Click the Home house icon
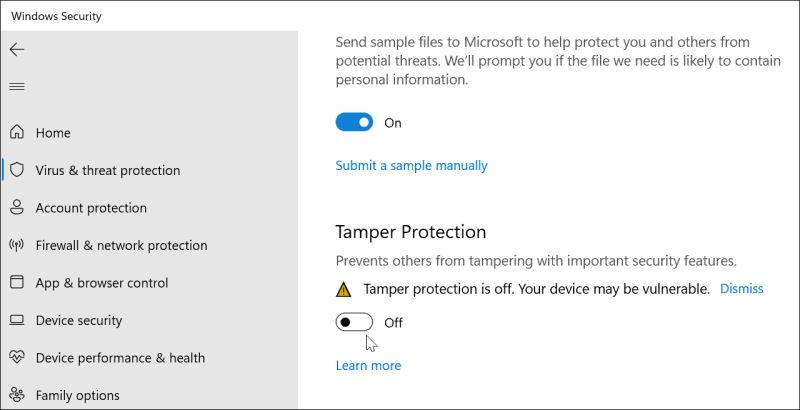The image size is (800, 410). coord(17,132)
